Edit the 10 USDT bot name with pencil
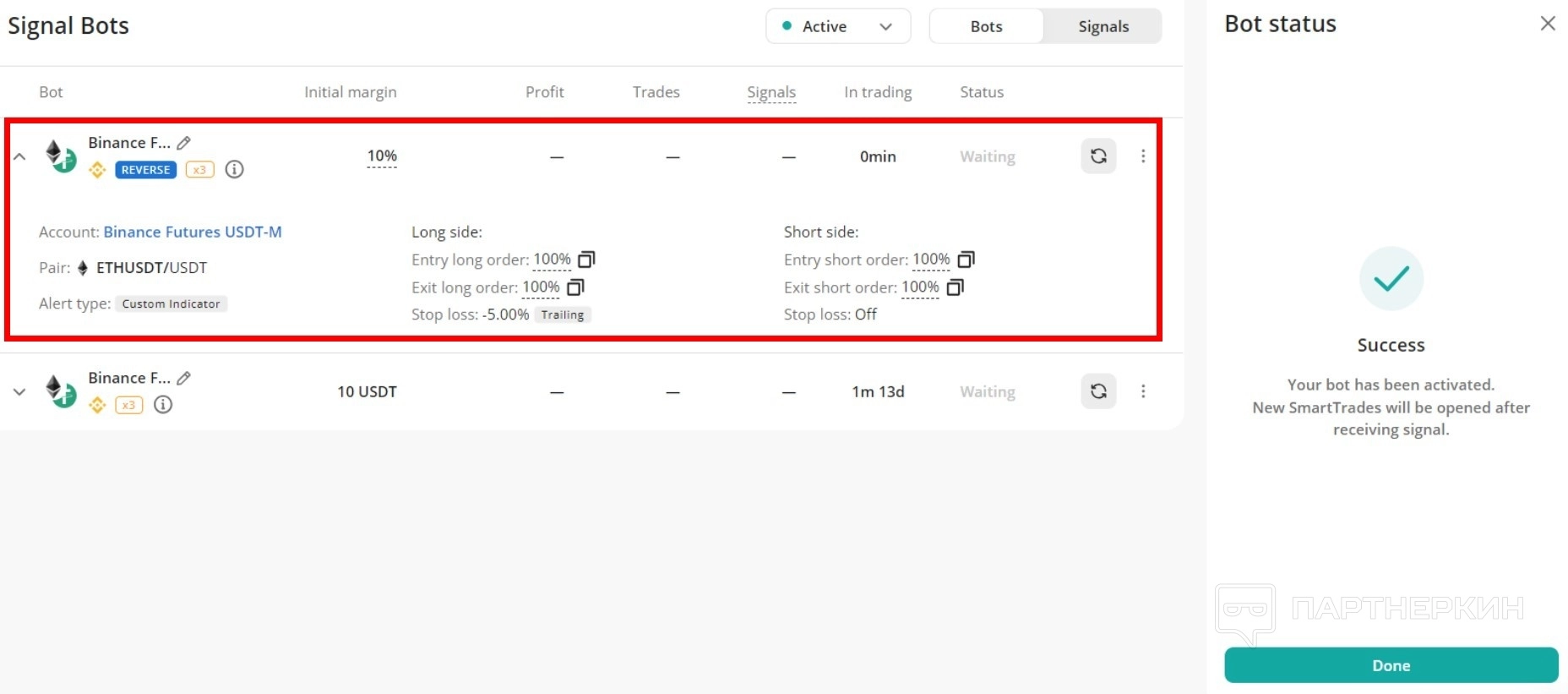The width and height of the screenshot is (1568, 694). [183, 378]
